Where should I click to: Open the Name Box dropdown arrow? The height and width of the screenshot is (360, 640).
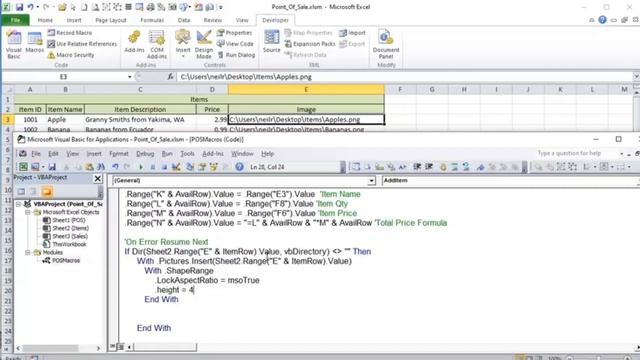(x=129, y=77)
